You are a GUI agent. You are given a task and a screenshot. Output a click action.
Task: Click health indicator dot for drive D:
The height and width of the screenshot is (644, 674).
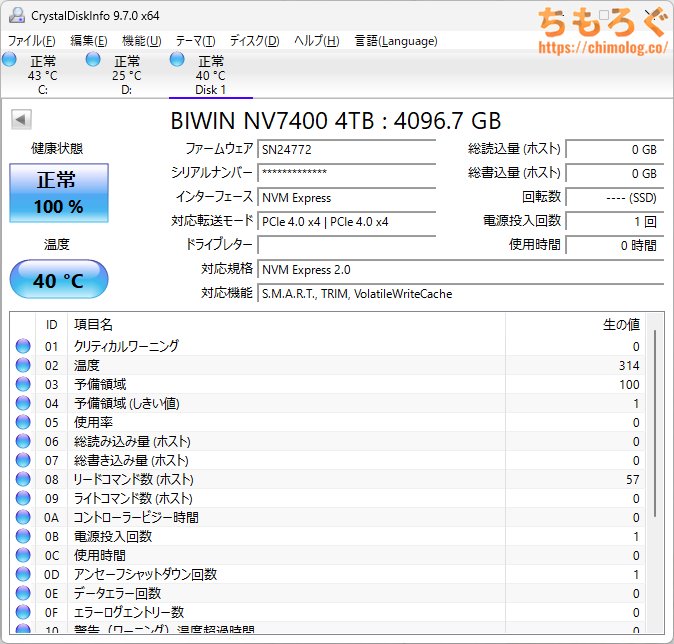tap(93, 59)
